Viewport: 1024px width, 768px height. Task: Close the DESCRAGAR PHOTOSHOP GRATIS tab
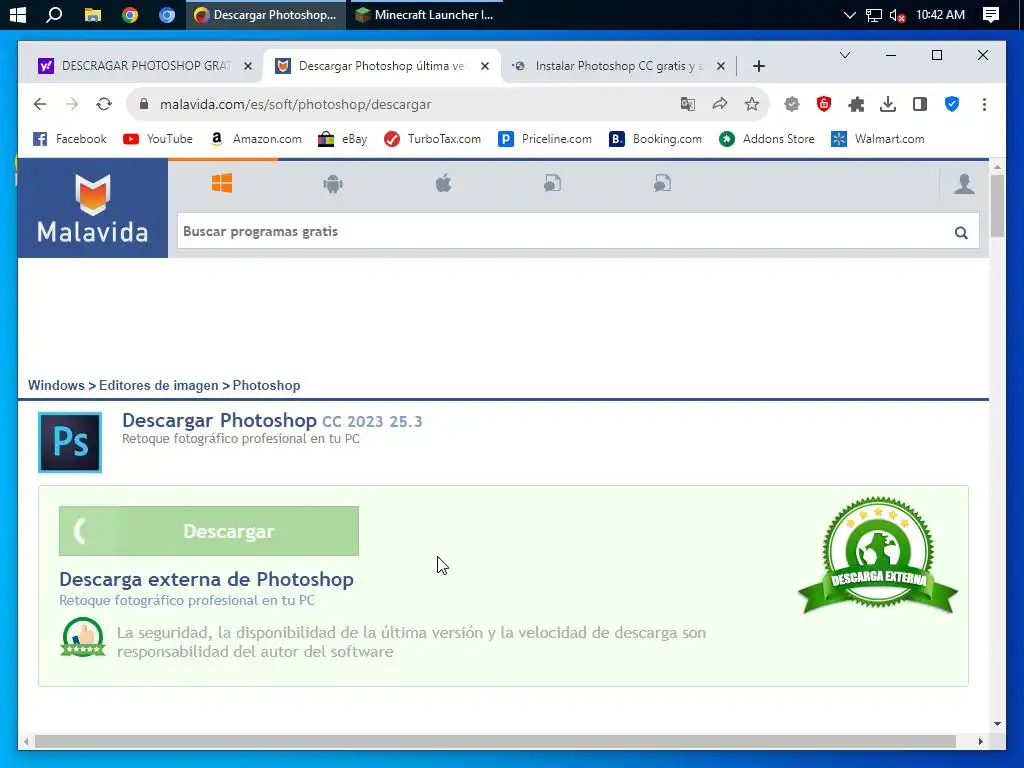tap(248, 66)
